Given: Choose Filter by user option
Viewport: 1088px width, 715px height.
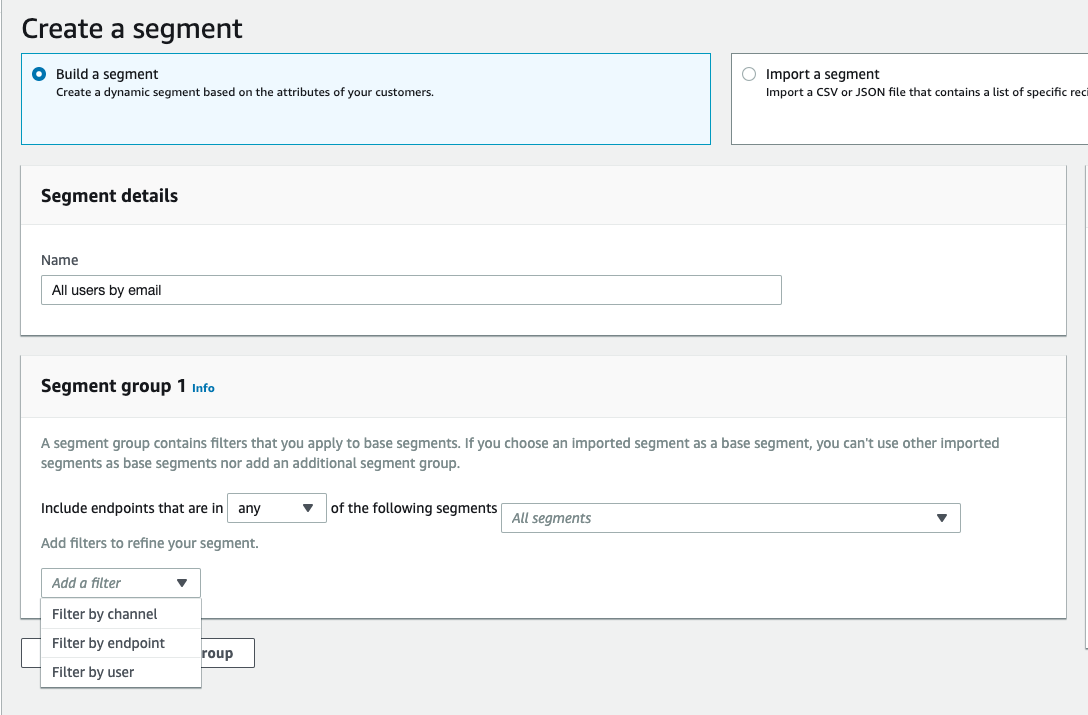Looking at the screenshot, I should [x=121, y=673].
